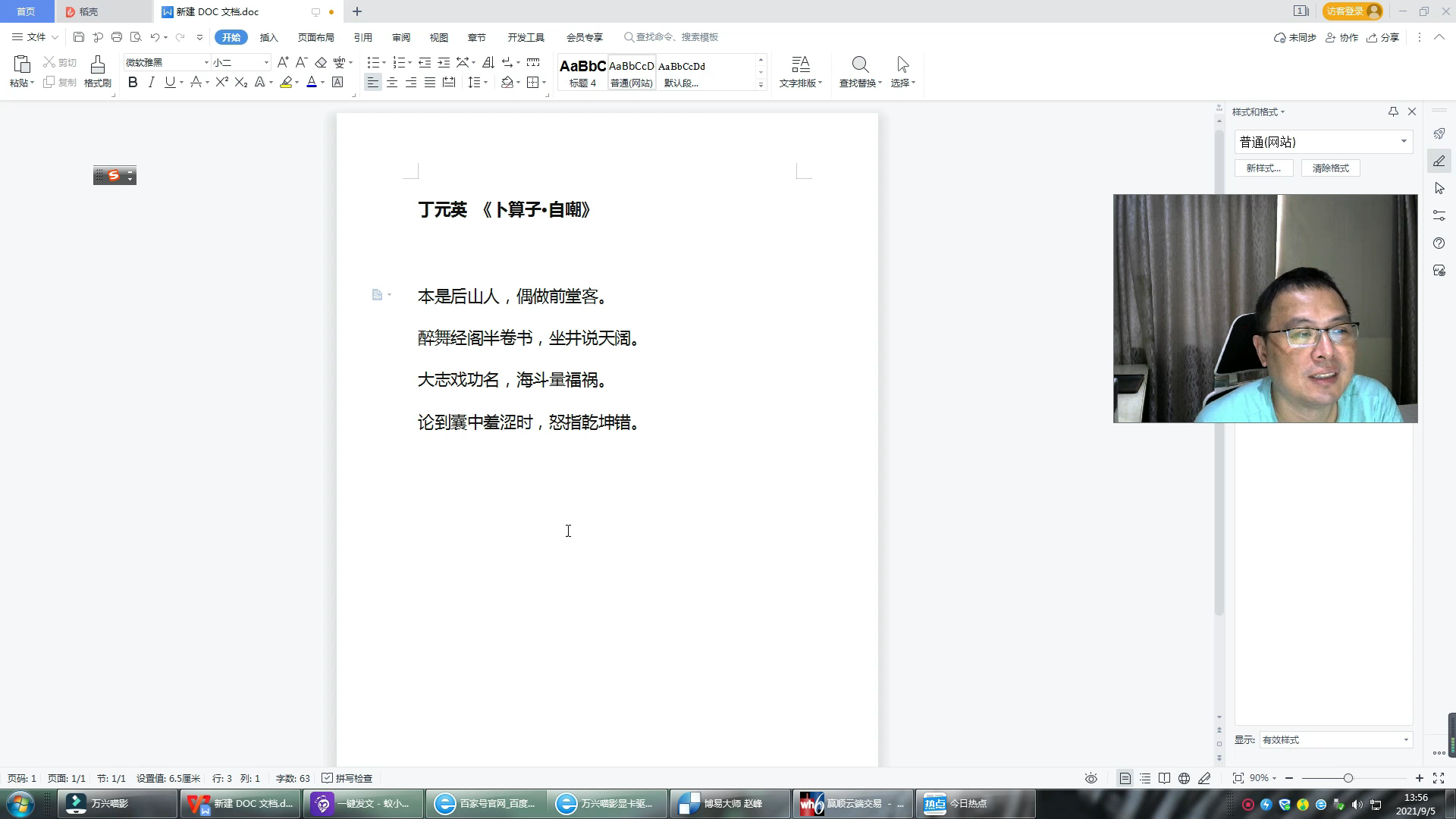Click the Paste clipboard icon
Screen dimensions: 1456x819
pyautogui.click(x=21, y=64)
